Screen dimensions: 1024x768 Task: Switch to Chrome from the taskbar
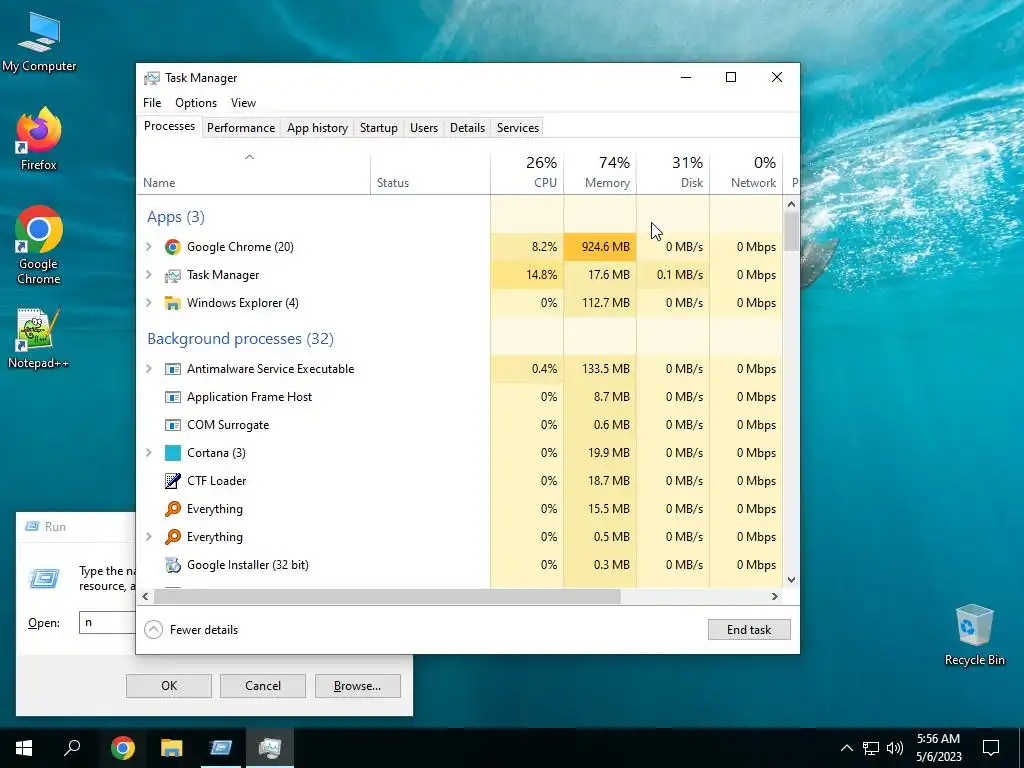pyautogui.click(x=123, y=748)
